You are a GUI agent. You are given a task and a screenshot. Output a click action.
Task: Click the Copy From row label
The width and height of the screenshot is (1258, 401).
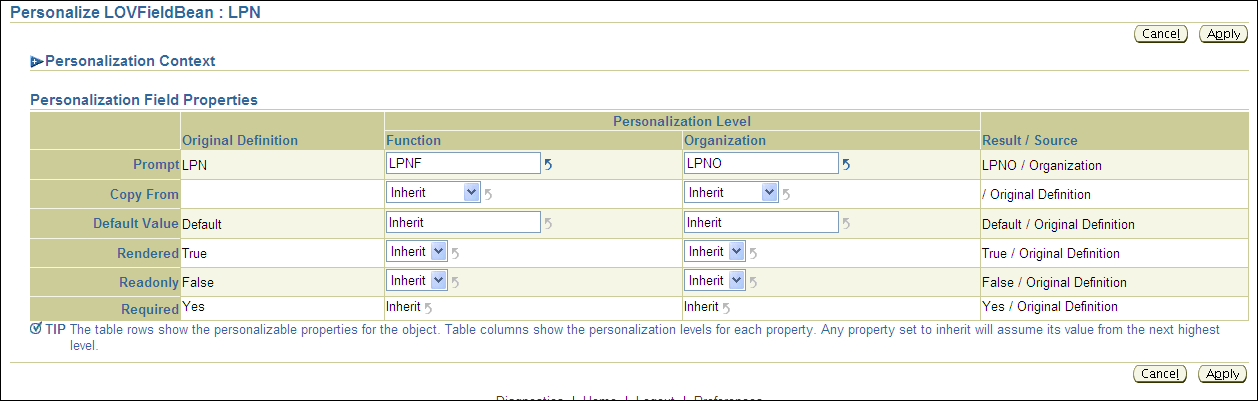[x=144, y=194]
